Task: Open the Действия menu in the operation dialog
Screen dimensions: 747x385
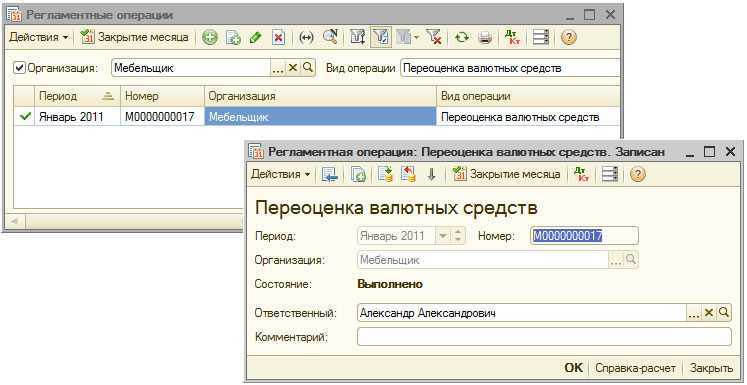Action: (280, 174)
